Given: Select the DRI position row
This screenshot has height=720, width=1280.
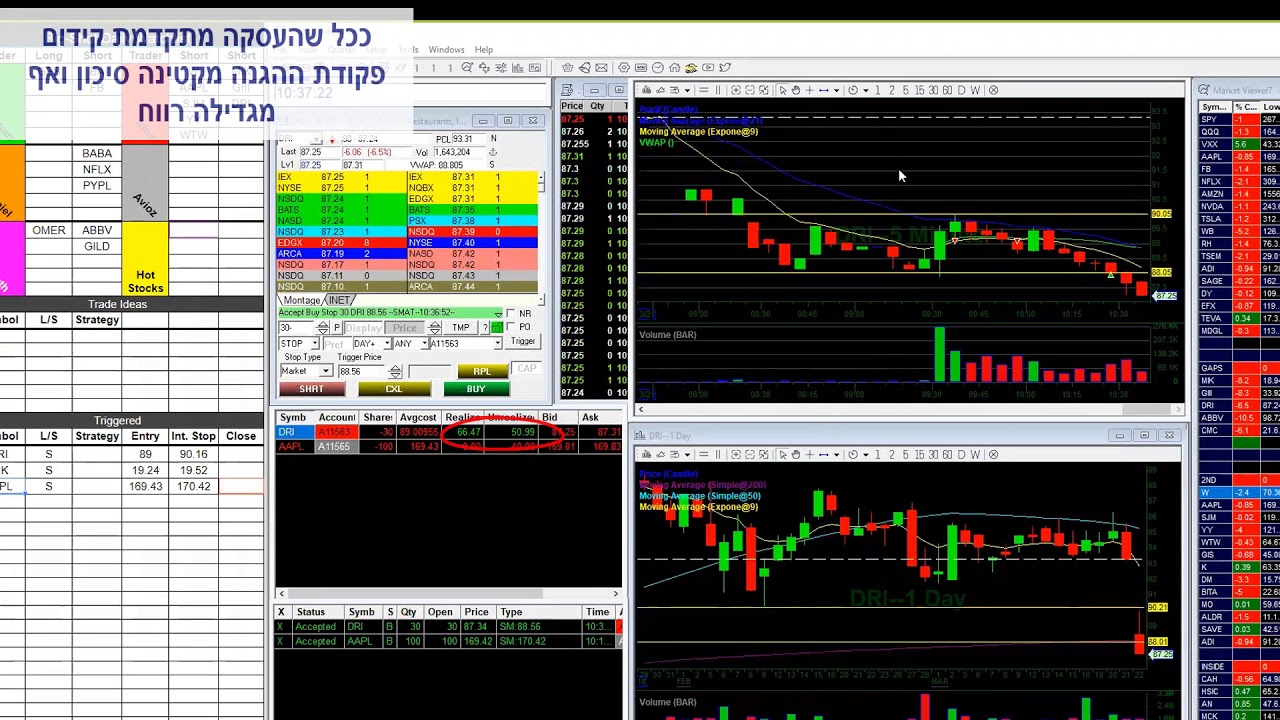Looking at the screenshot, I should (448, 432).
